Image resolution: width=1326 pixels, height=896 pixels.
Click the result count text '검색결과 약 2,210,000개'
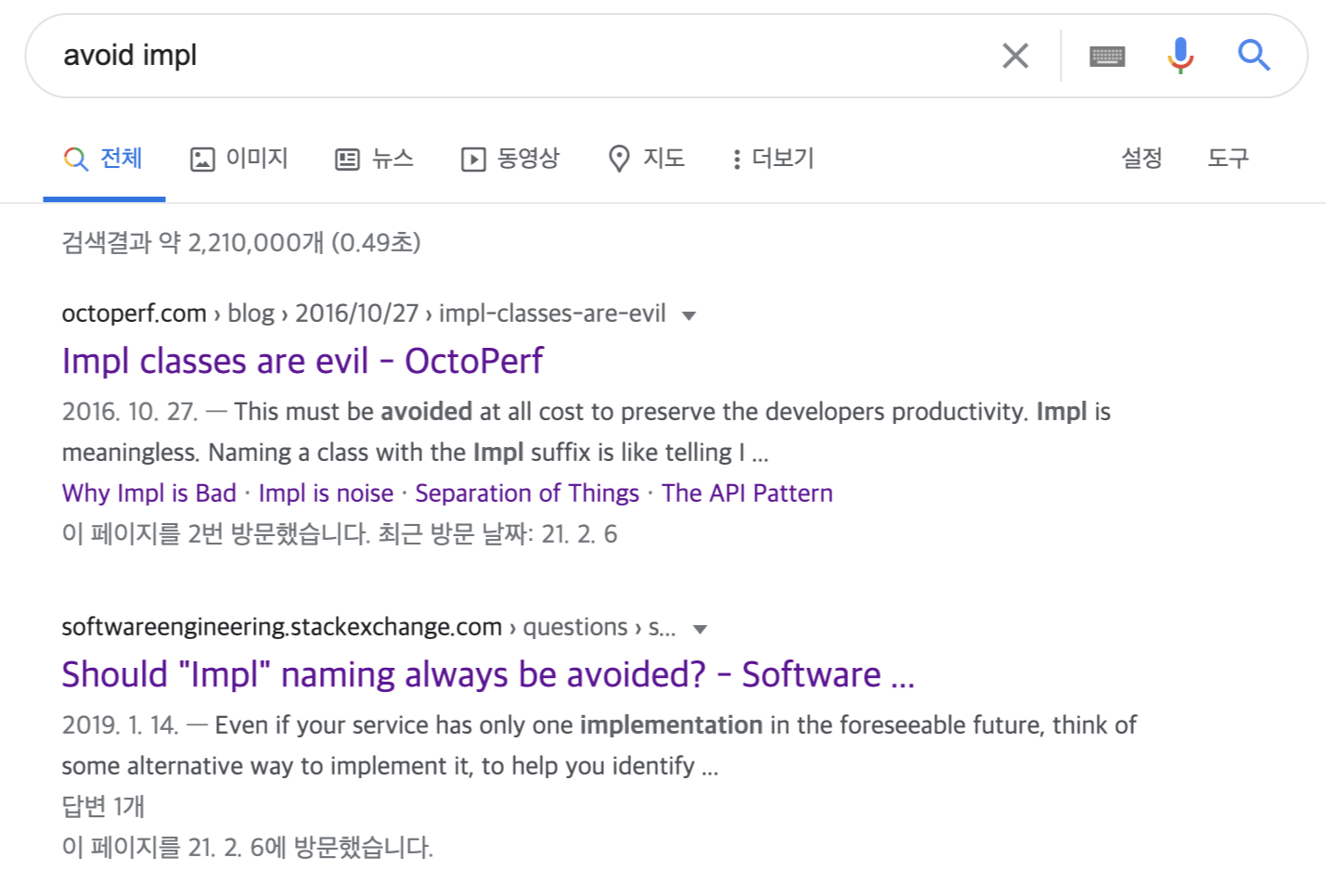click(192, 243)
